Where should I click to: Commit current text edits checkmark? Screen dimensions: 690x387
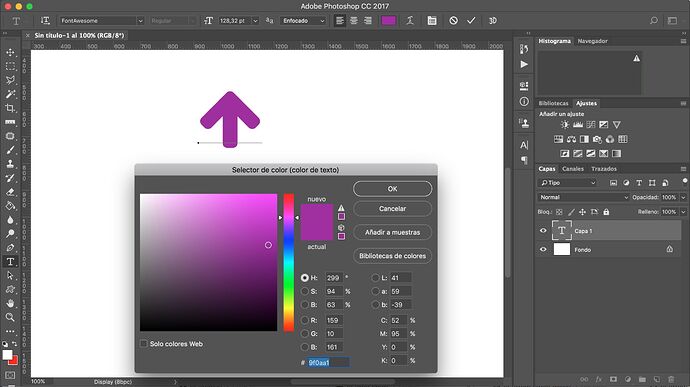point(471,21)
